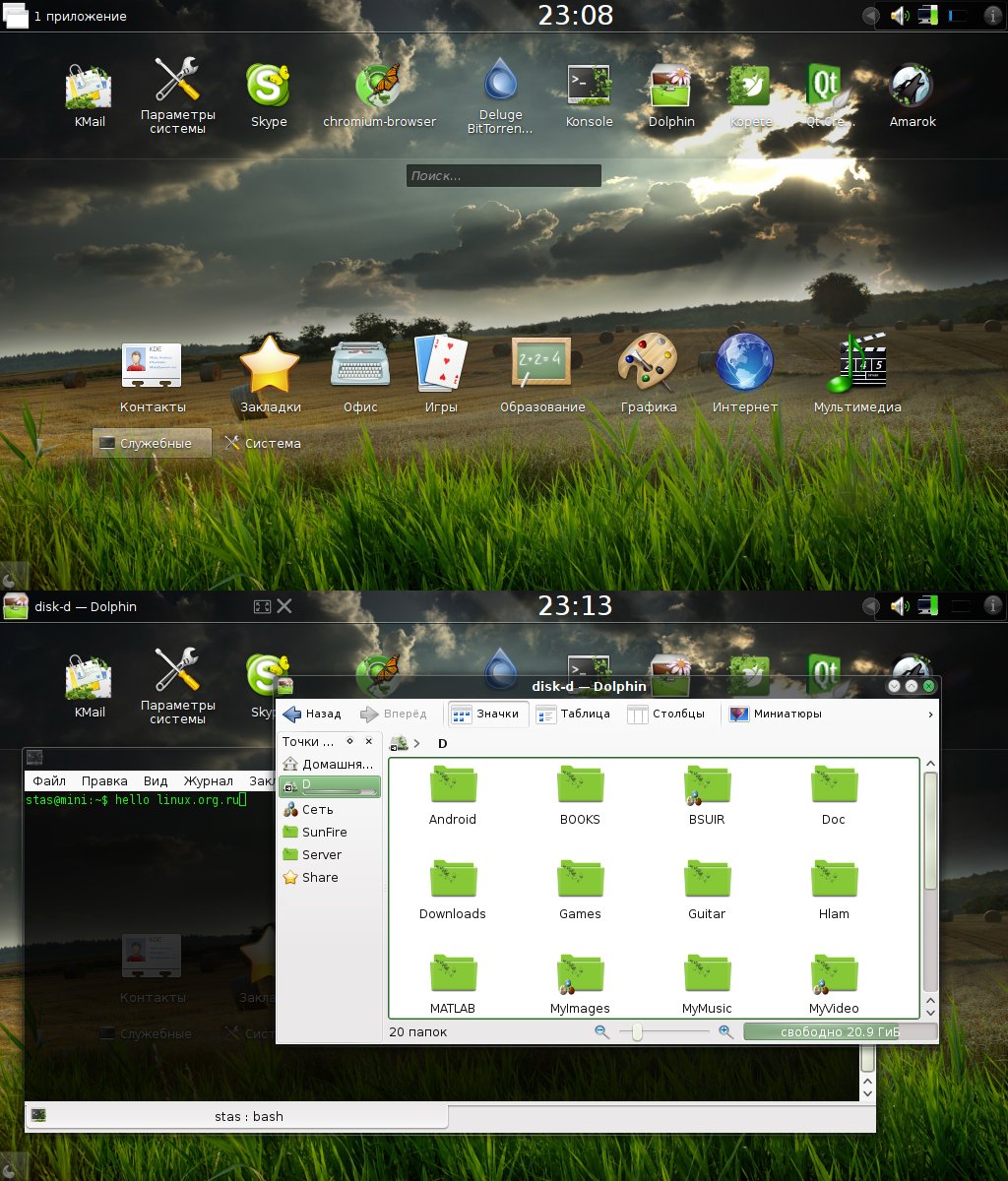
Task: Close the Точки входа panel with its X
Action: pos(369,741)
